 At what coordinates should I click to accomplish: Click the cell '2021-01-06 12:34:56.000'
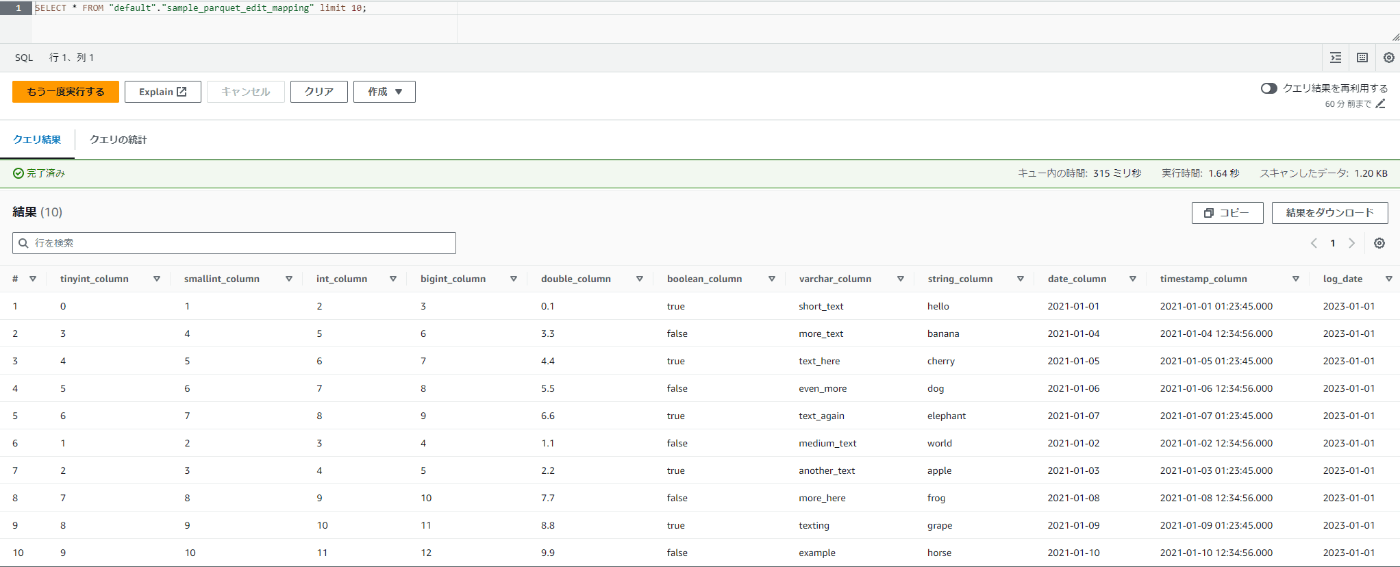pyautogui.click(x=1216, y=389)
